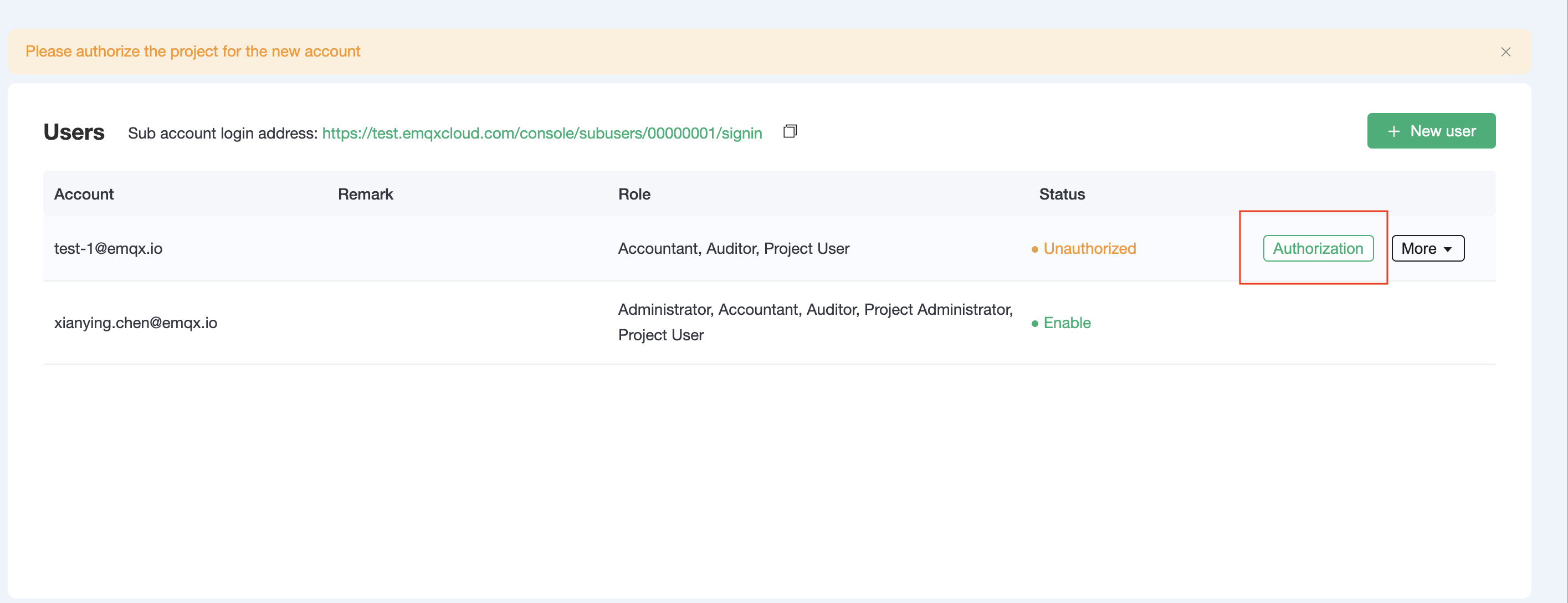Click the Status column header
1568x603 pixels.
[1062, 195]
